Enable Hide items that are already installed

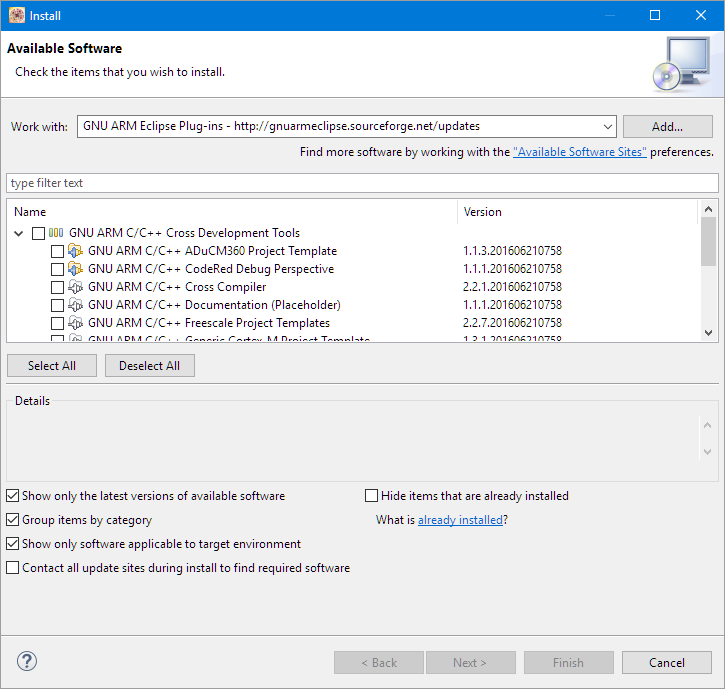pos(371,496)
